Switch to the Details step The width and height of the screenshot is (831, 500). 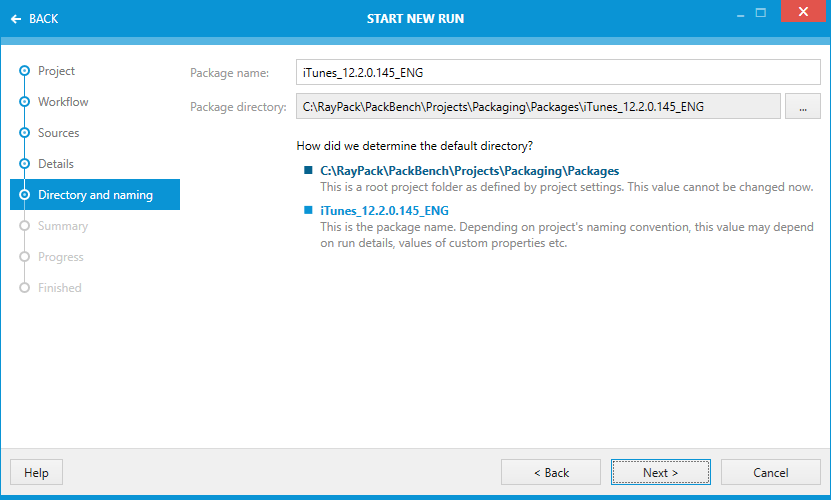[56, 164]
